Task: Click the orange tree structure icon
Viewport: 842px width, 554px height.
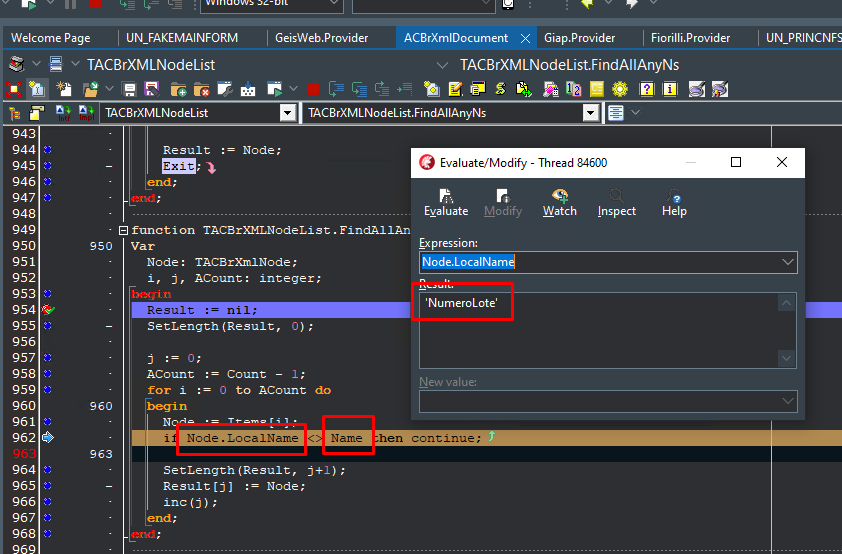Action: click(x=14, y=113)
